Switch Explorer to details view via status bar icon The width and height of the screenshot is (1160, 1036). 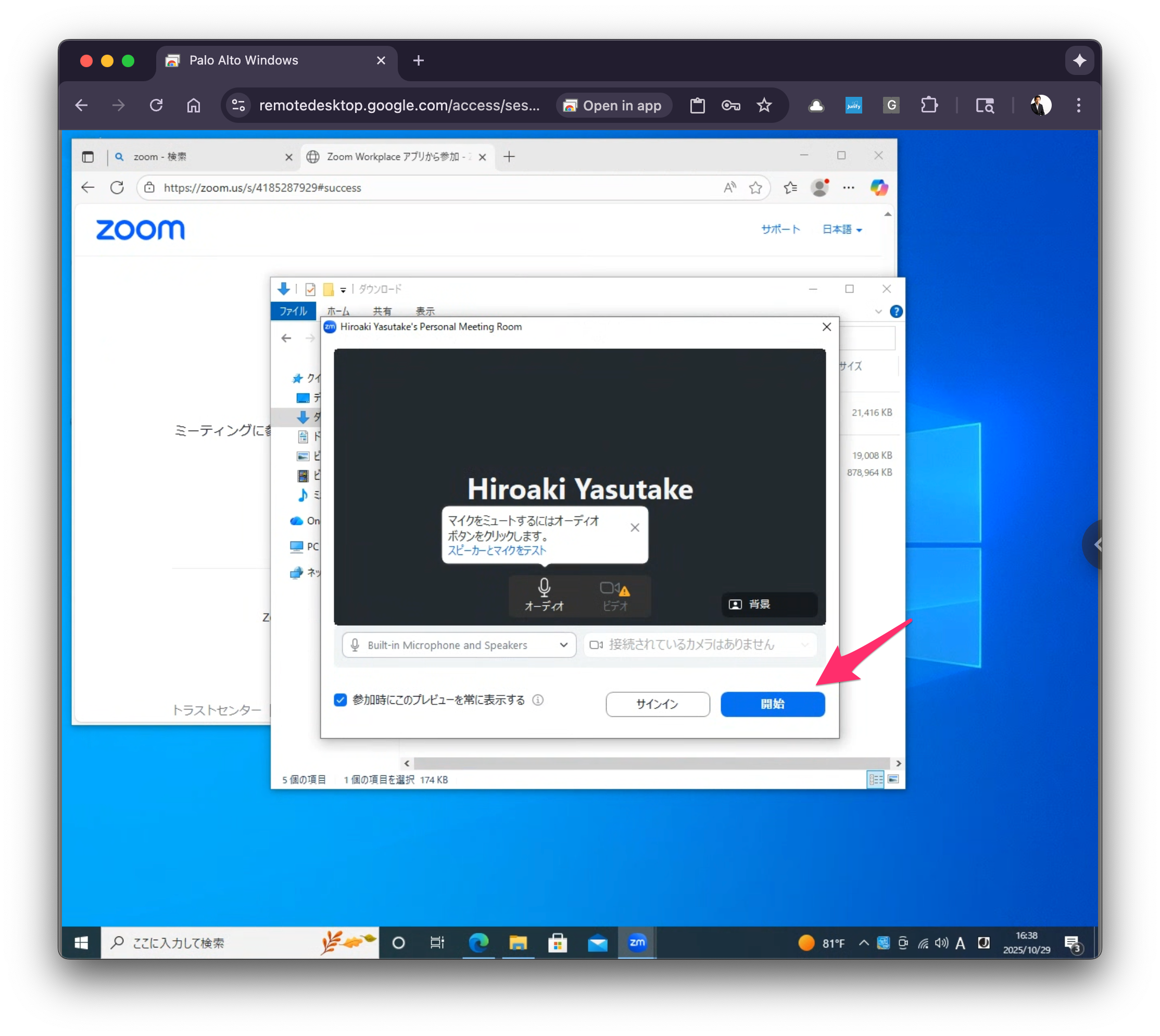(x=875, y=779)
